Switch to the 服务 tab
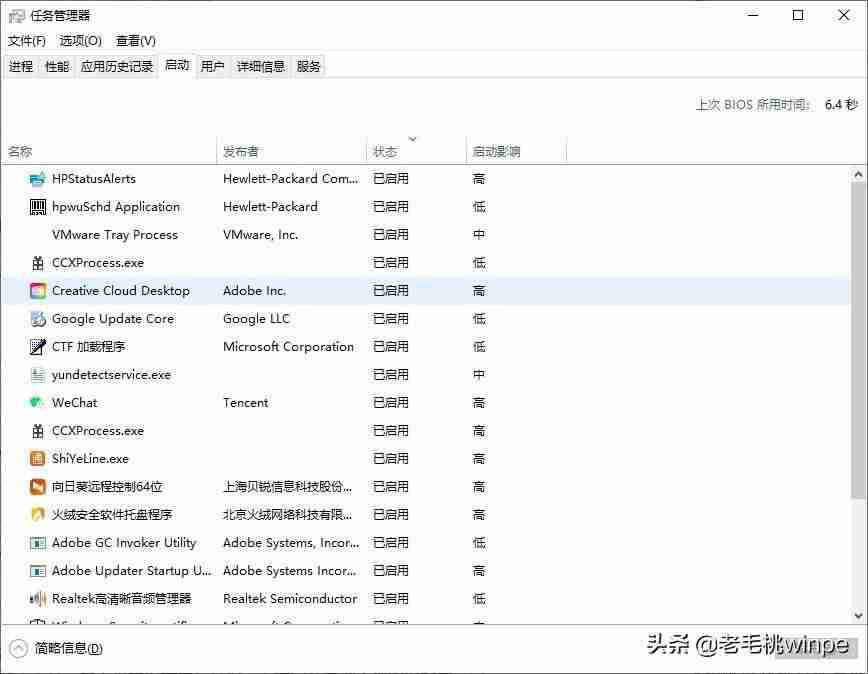Viewport: 868px width, 674px height. (x=308, y=67)
